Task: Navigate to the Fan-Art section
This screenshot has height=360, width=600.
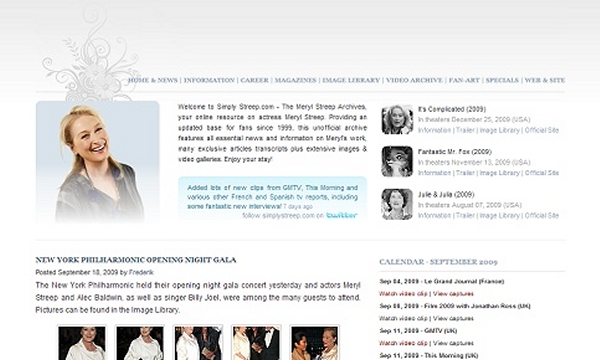Action: [464, 80]
